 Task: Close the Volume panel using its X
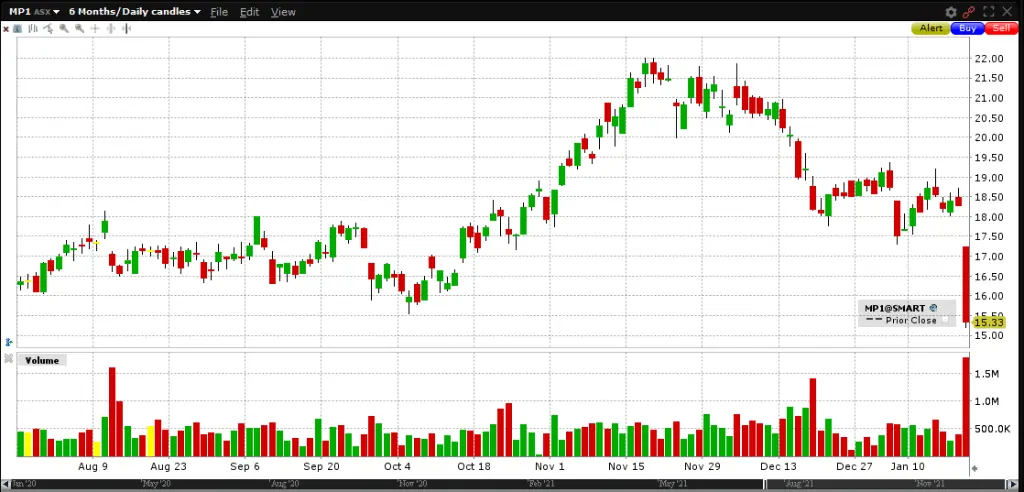9,360
